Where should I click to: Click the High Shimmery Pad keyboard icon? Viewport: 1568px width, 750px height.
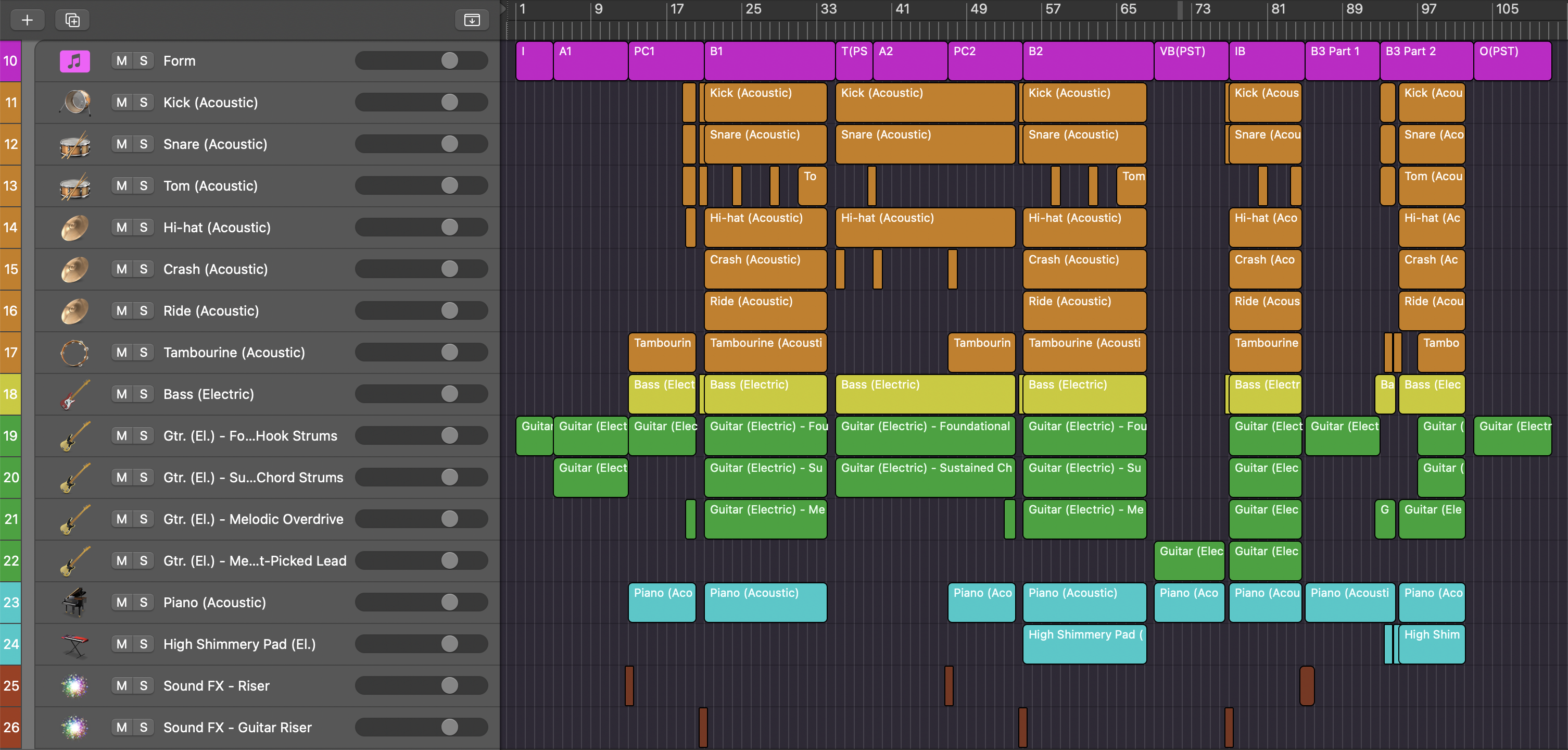[x=75, y=644]
